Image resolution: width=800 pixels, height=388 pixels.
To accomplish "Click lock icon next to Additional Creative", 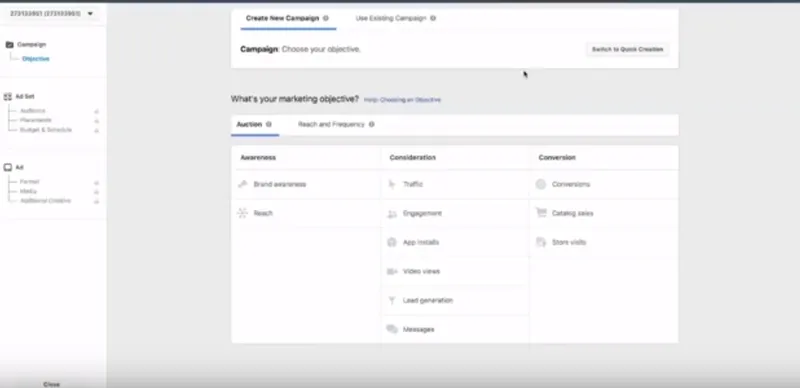I will (x=96, y=202).
